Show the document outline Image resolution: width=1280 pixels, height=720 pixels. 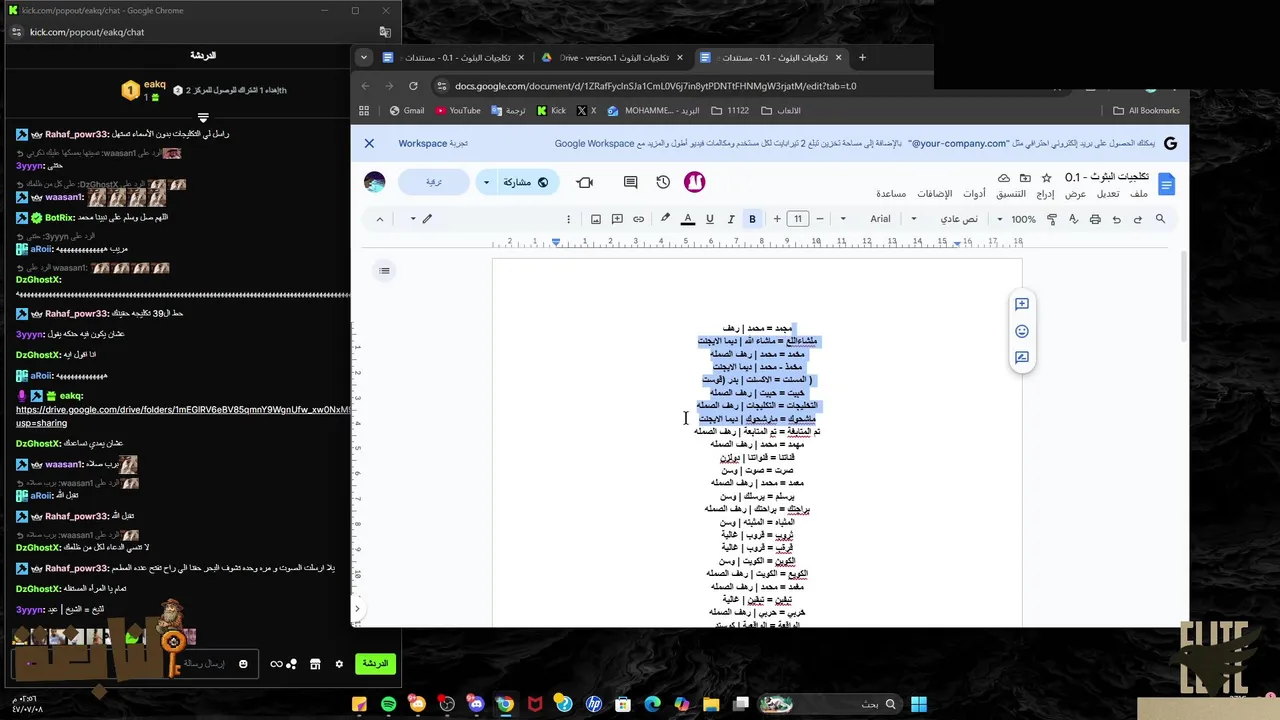385,271
